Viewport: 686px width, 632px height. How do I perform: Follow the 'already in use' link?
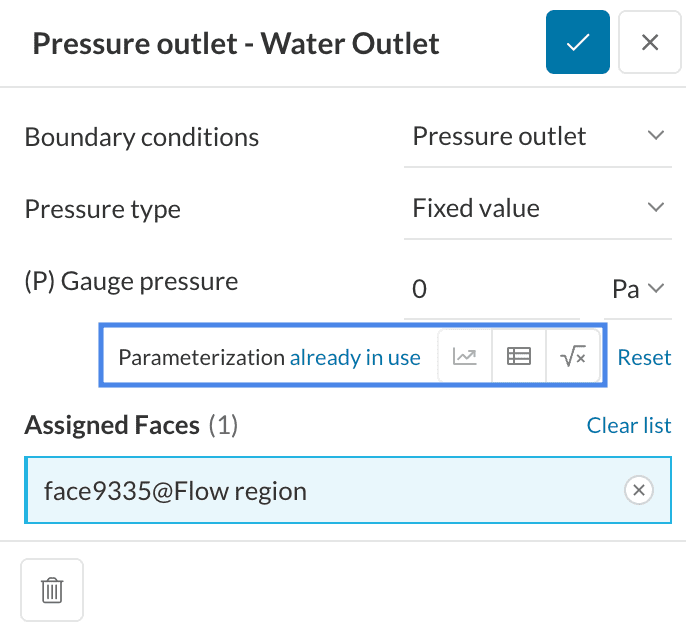[x=355, y=357]
